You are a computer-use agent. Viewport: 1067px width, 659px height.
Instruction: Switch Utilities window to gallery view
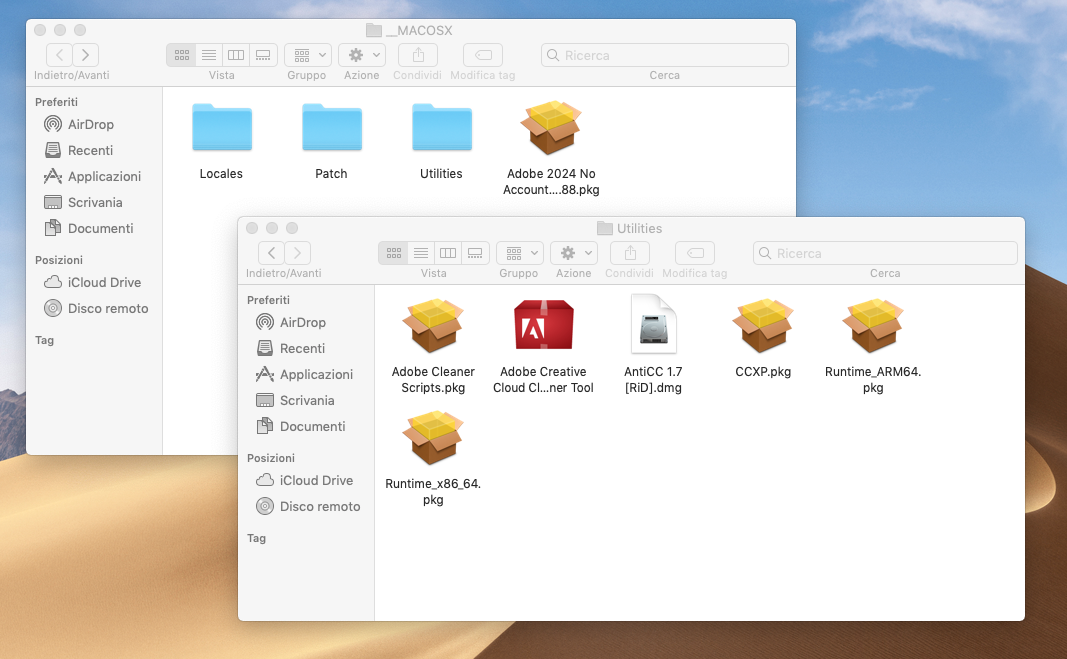click(475, 253)
